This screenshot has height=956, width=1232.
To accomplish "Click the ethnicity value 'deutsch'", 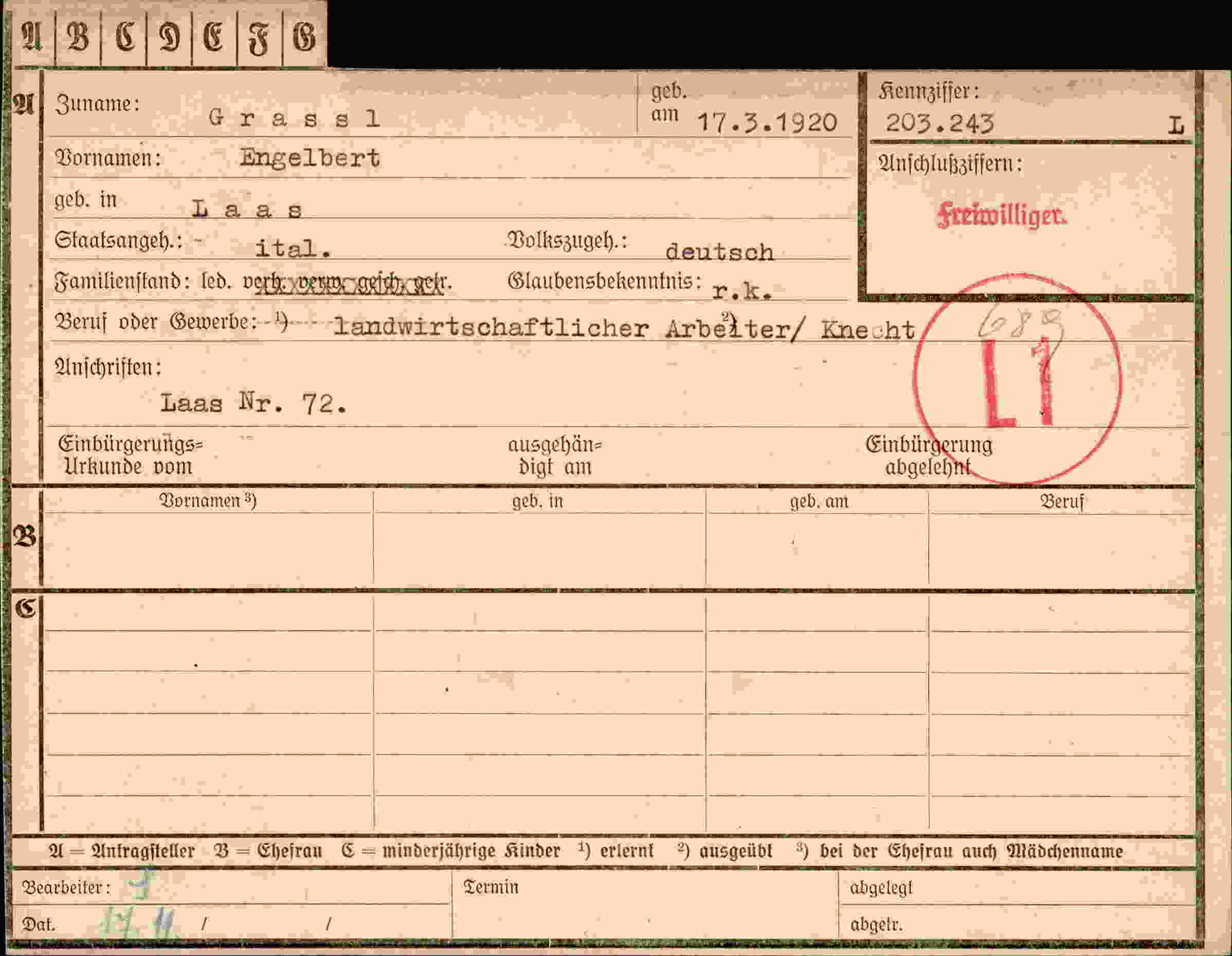I will tap(720, 252).
